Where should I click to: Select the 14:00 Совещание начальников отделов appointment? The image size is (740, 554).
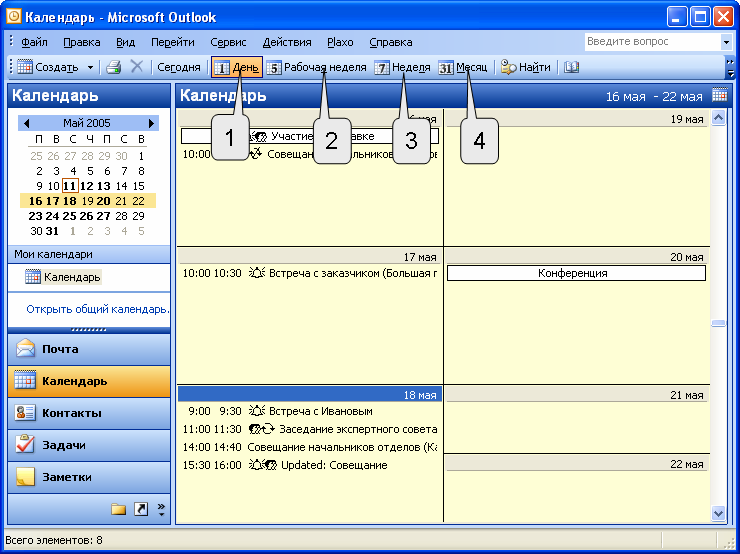(310, 447)
